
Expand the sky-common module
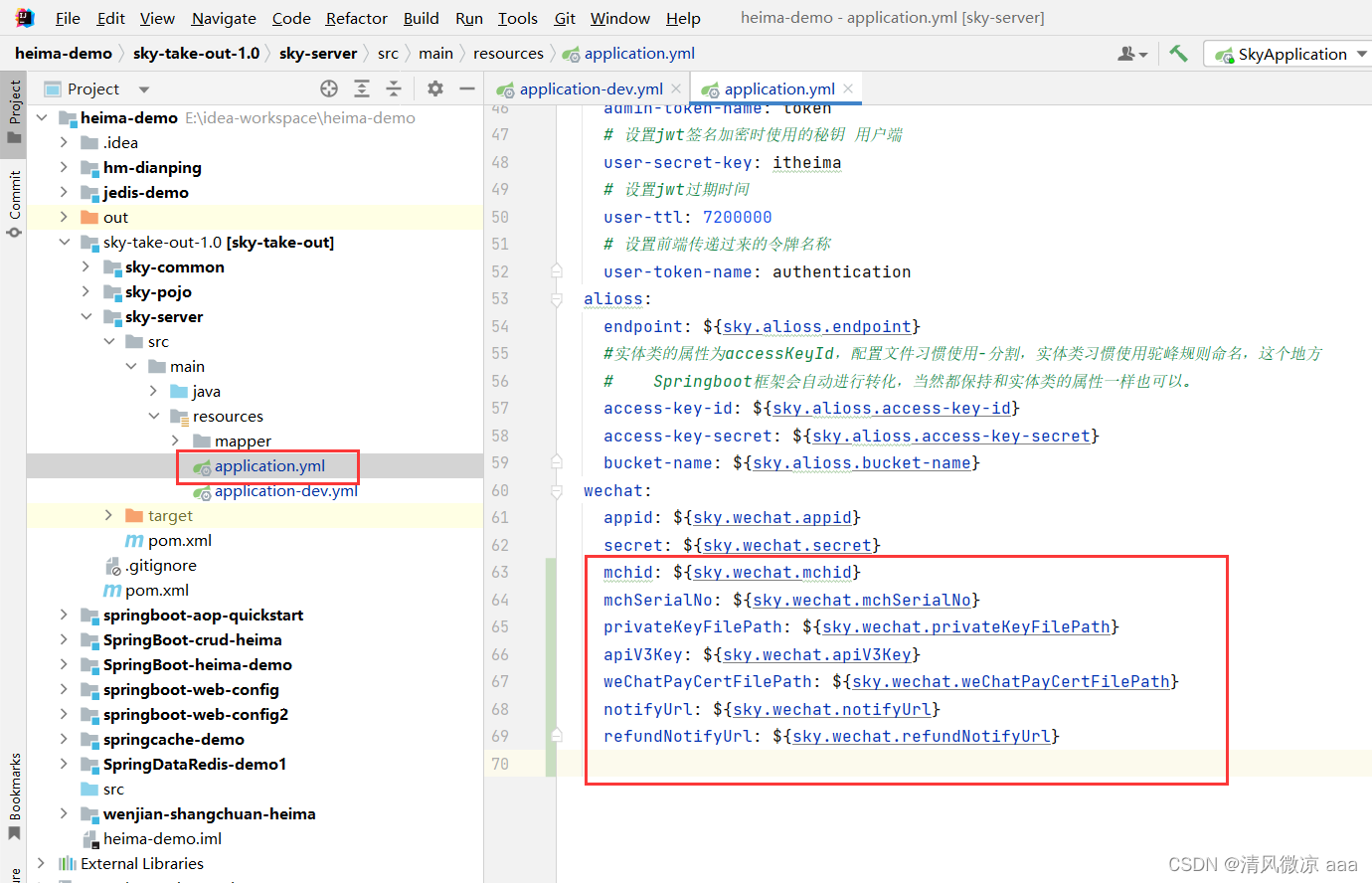pyautogui.click(x=86, y=266)
